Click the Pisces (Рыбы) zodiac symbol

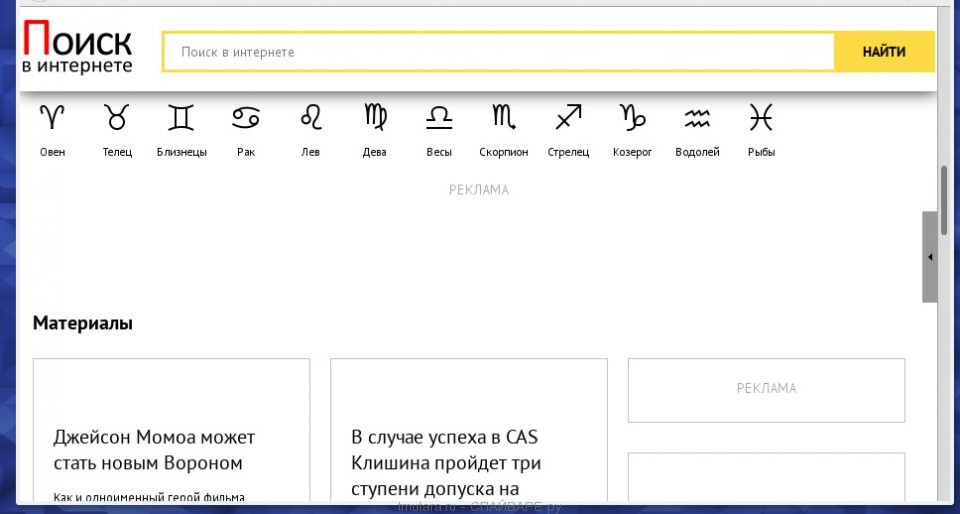[x=761, y=118]
